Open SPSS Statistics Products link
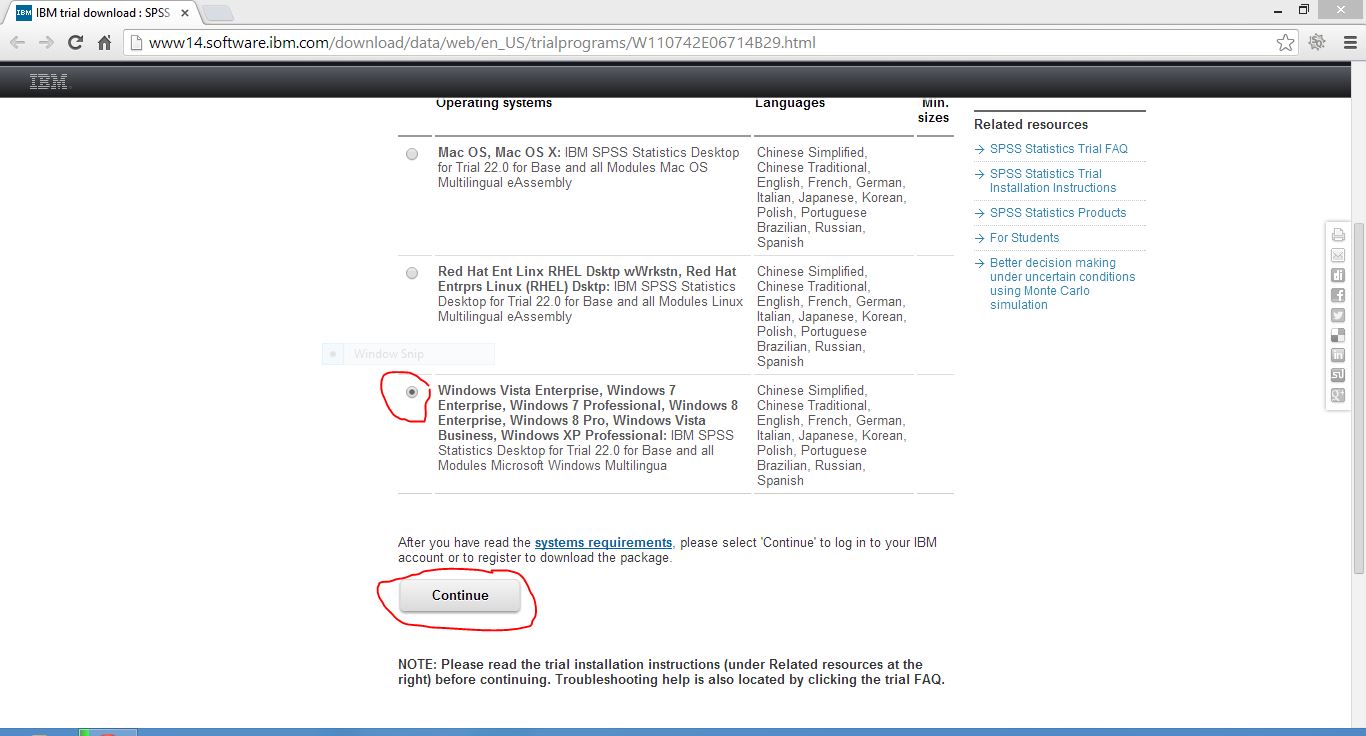 click(x=1058, y=213)
